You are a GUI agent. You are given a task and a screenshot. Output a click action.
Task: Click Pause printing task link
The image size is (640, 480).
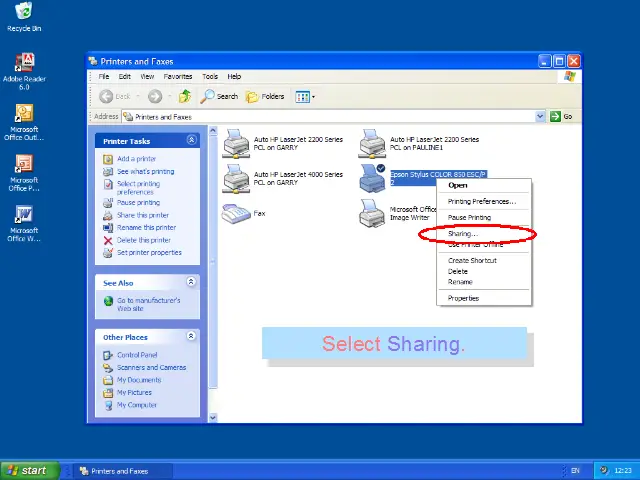[x=138, y=202]
